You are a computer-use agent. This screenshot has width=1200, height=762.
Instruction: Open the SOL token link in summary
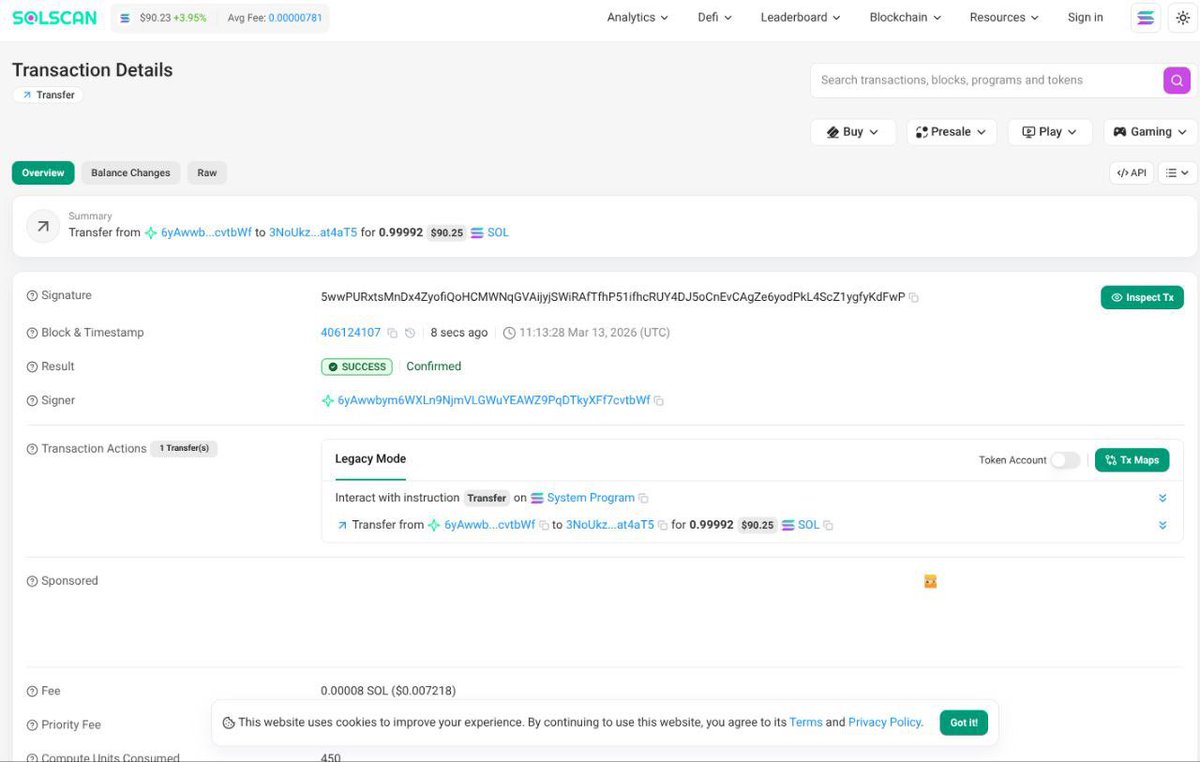498,233
